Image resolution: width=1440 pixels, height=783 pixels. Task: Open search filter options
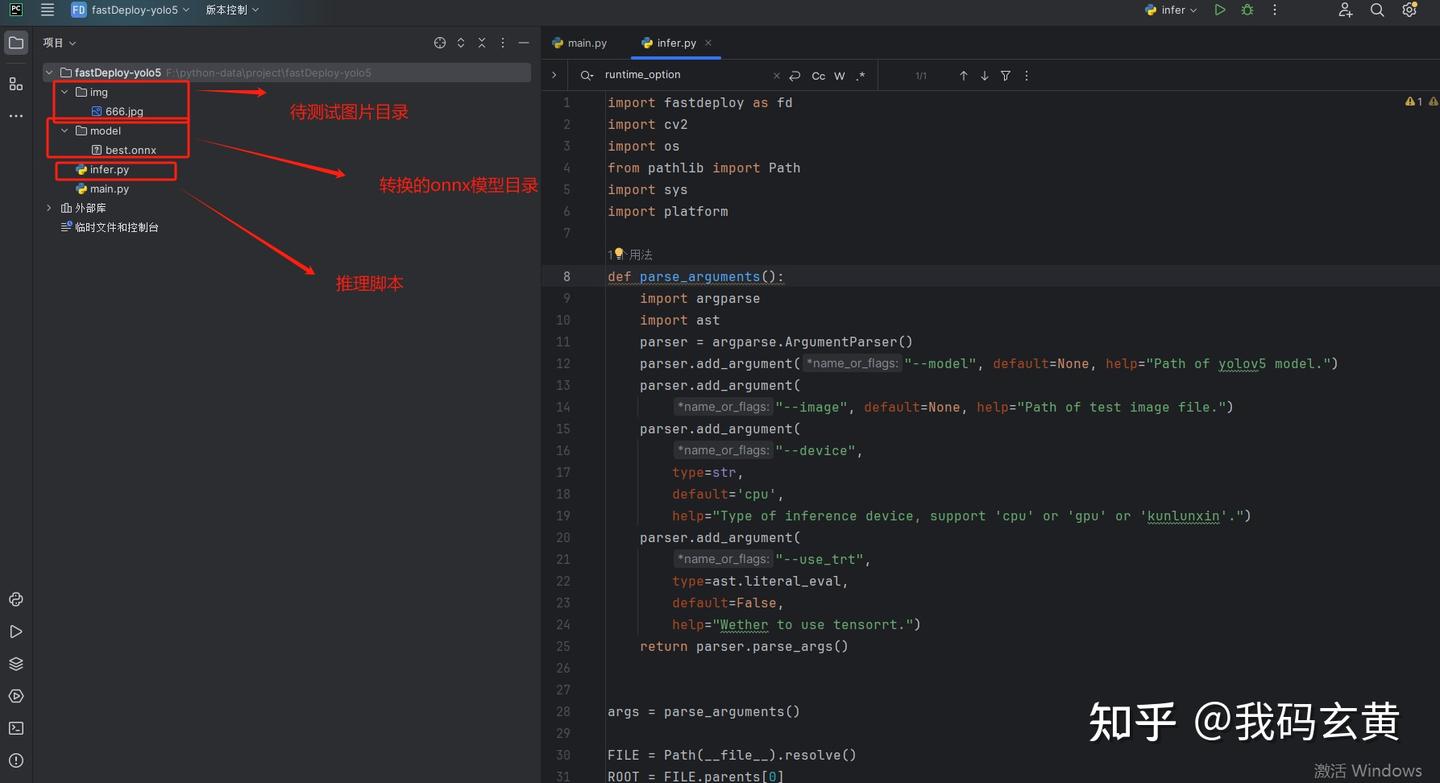point(1006,76)
